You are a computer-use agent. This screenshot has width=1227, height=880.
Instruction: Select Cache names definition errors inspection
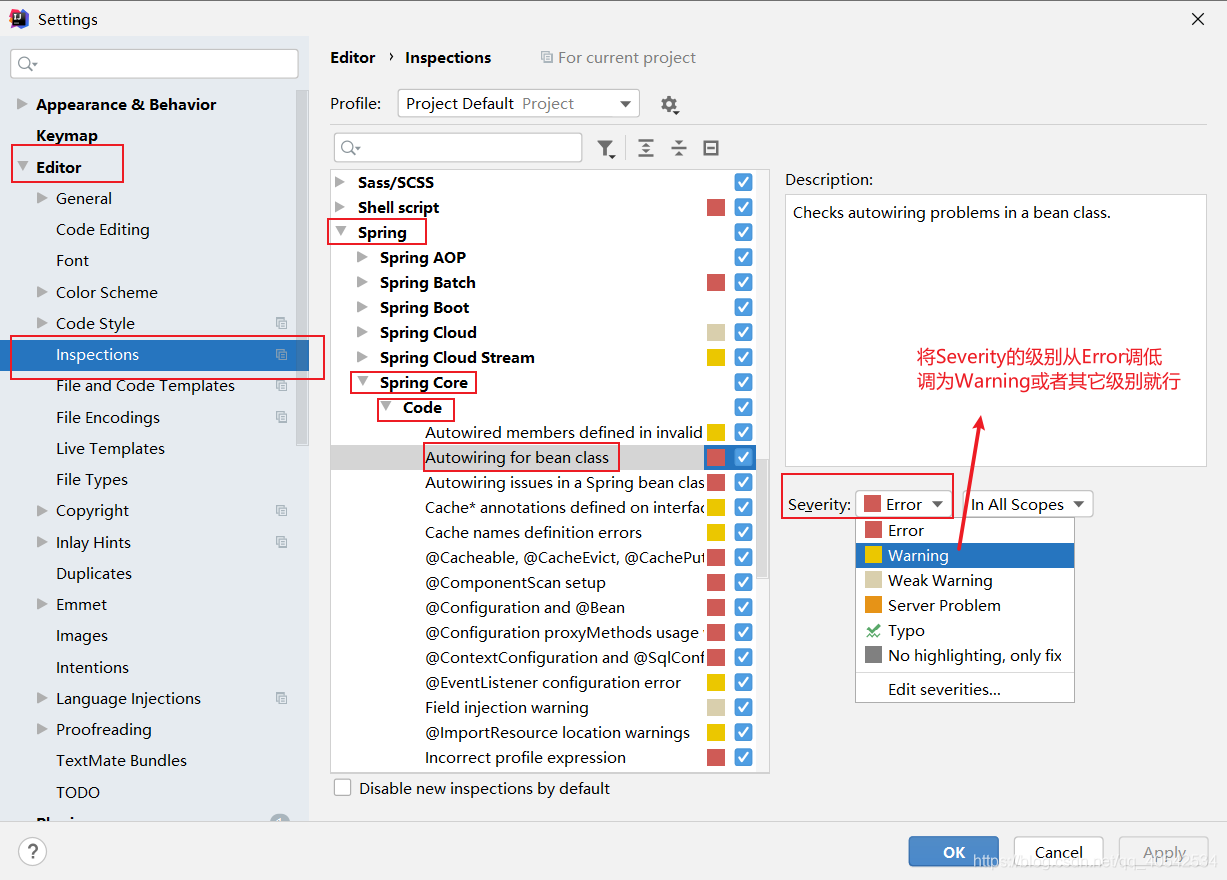click(x=533, y=532)
